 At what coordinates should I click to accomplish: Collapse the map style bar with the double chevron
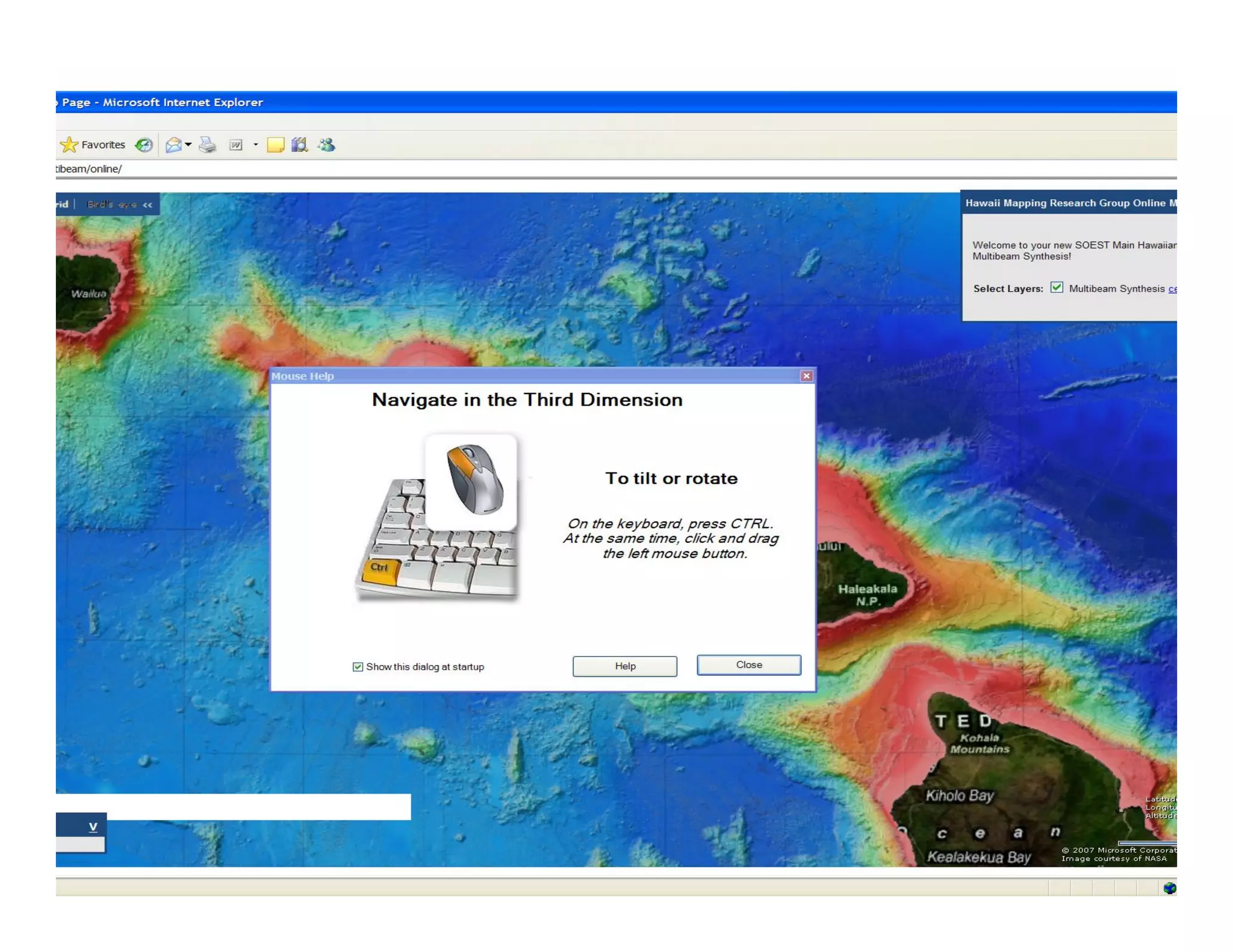148,205
